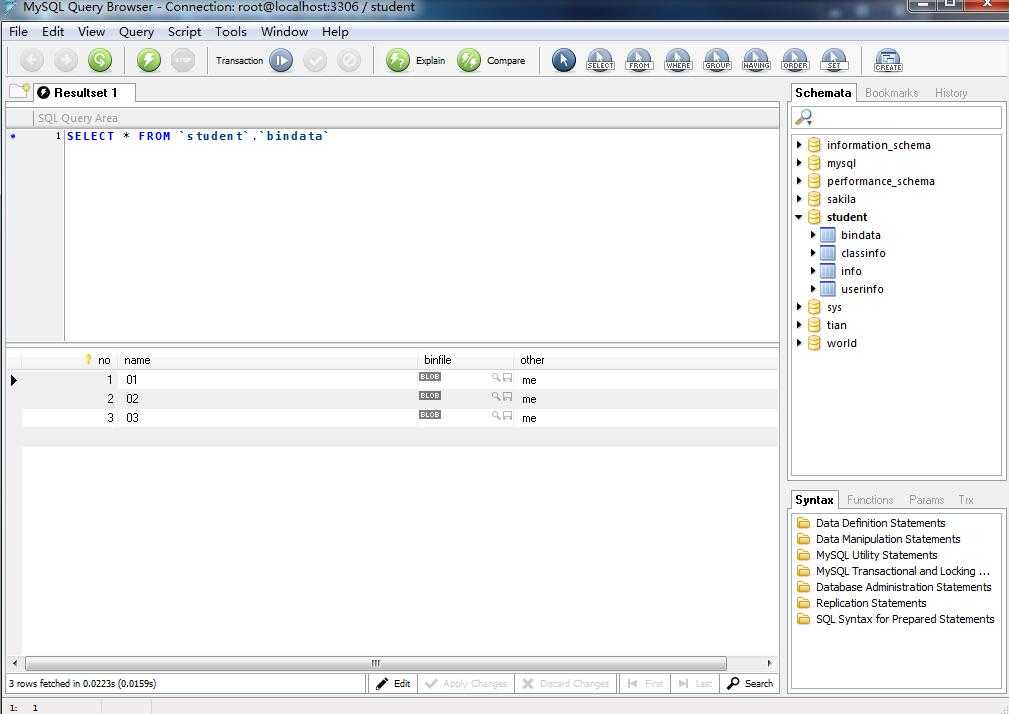Click the Search button below results
The height and width of the screenshot is (714, 1009).
(x=750, y=683)
